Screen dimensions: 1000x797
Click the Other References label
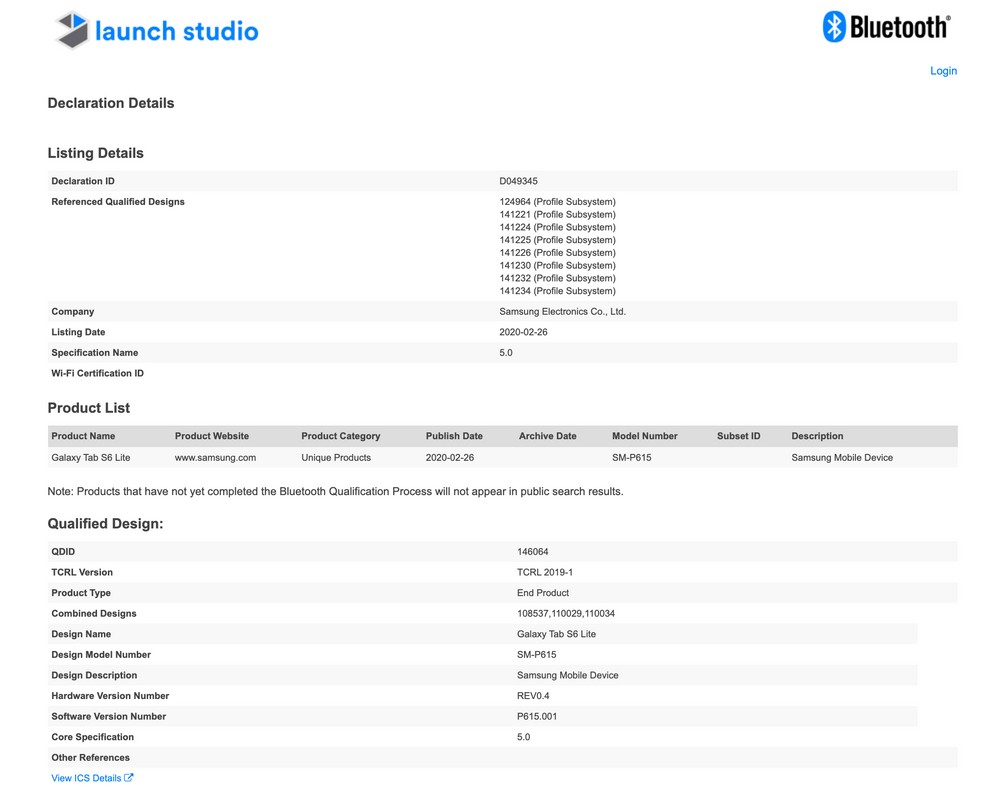click(91, 757)
